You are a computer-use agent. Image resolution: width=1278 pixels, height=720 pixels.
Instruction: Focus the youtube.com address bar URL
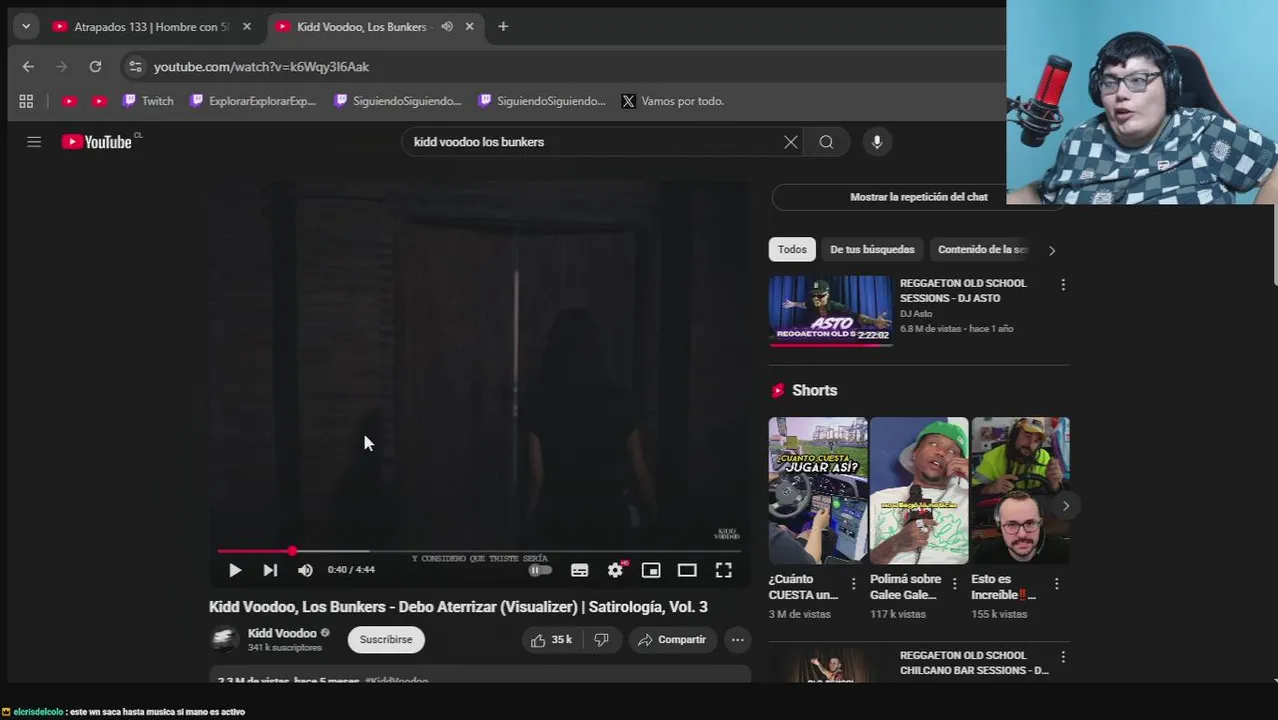[261, 67]
